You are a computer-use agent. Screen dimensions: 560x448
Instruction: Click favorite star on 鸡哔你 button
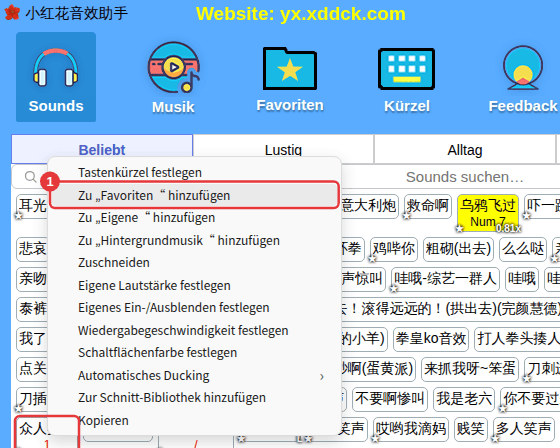click(372, 259)
